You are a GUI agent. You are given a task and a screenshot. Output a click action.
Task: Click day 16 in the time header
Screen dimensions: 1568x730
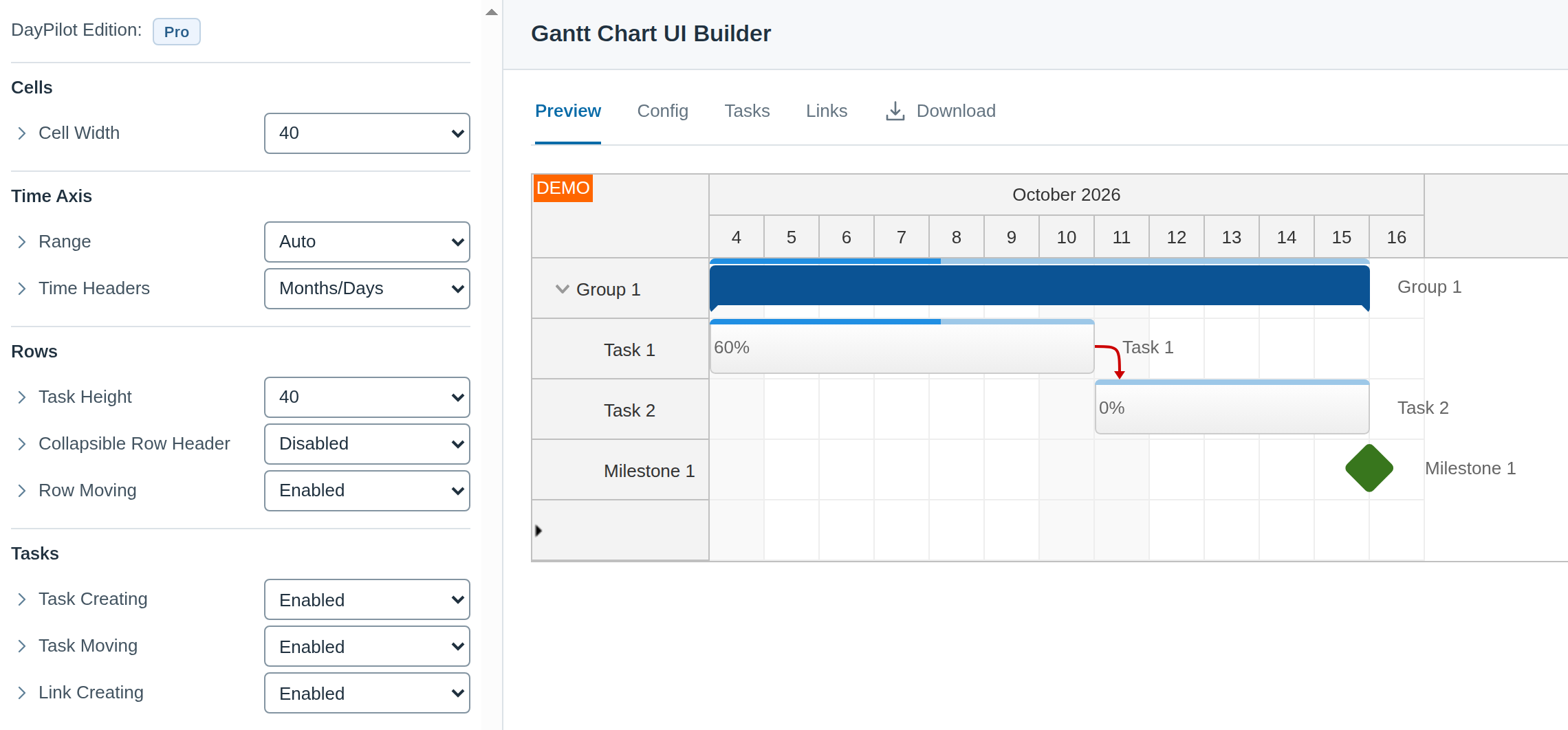click(1397, 237)
